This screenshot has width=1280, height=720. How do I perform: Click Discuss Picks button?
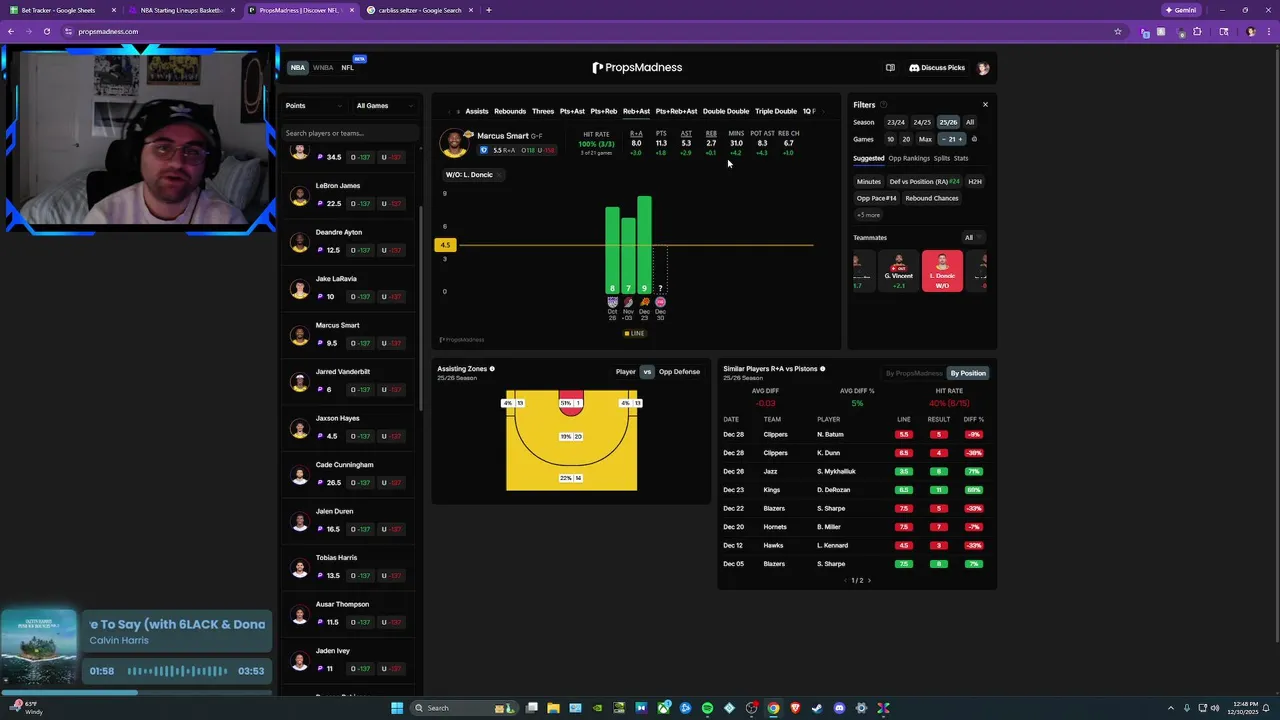tap(937, 68)
